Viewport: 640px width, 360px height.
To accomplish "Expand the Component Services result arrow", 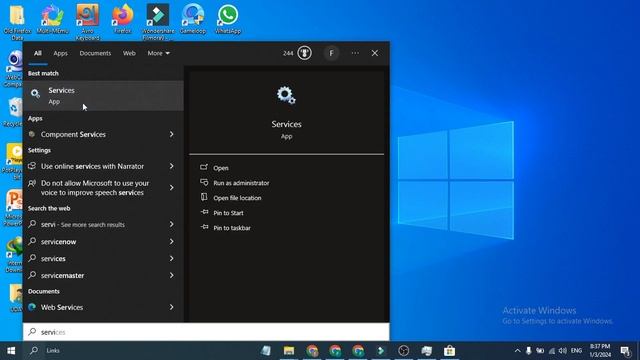I will [171, 134].
